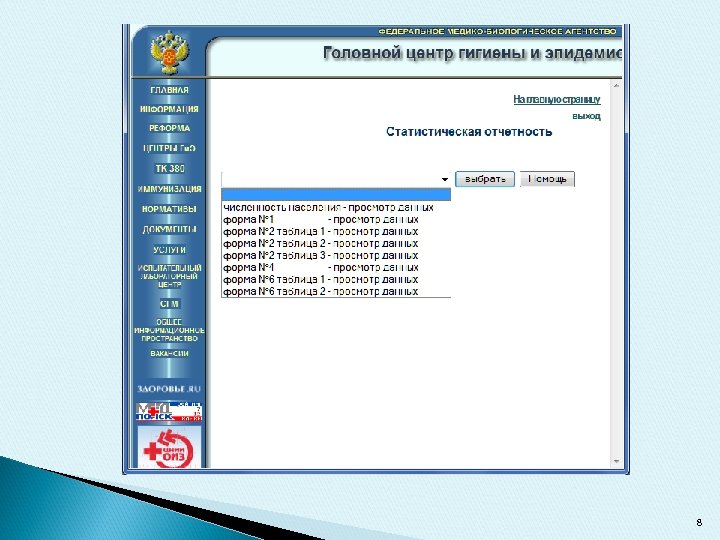This screenshot has width=720, height=540.
Task: Open the ИММУНИЗАЦИЯ section
Action: tap(169, 189)
